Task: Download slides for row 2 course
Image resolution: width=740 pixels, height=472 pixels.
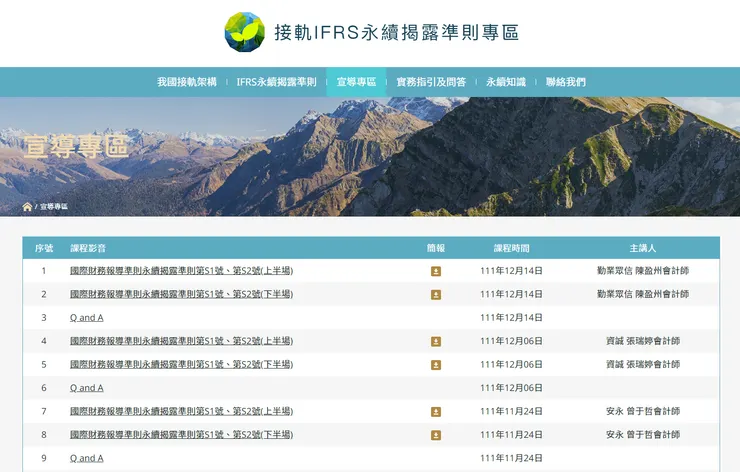Action: click(436, 295)
